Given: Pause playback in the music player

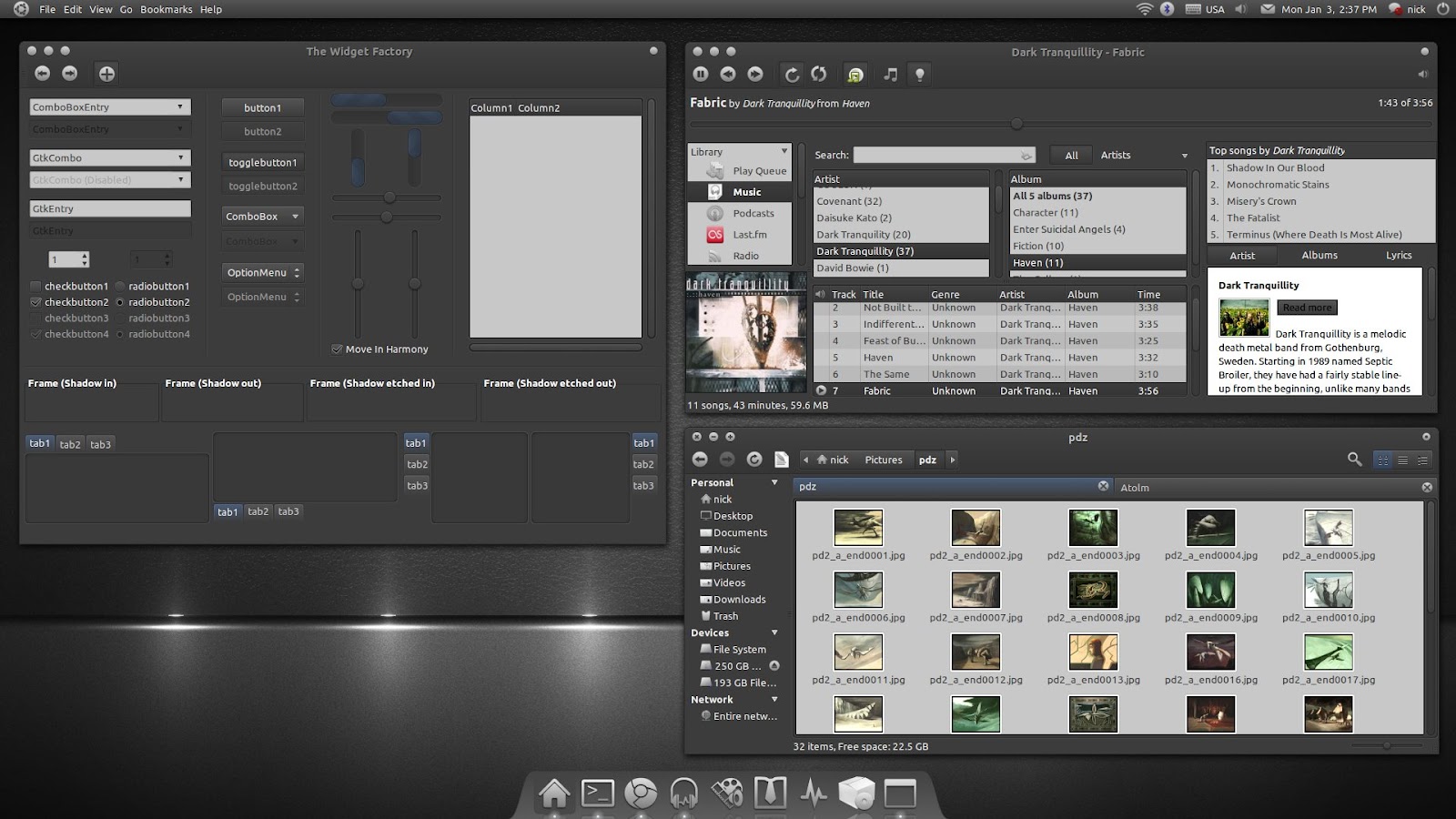Looking at the screenshot, I should [x=701, y=75].
